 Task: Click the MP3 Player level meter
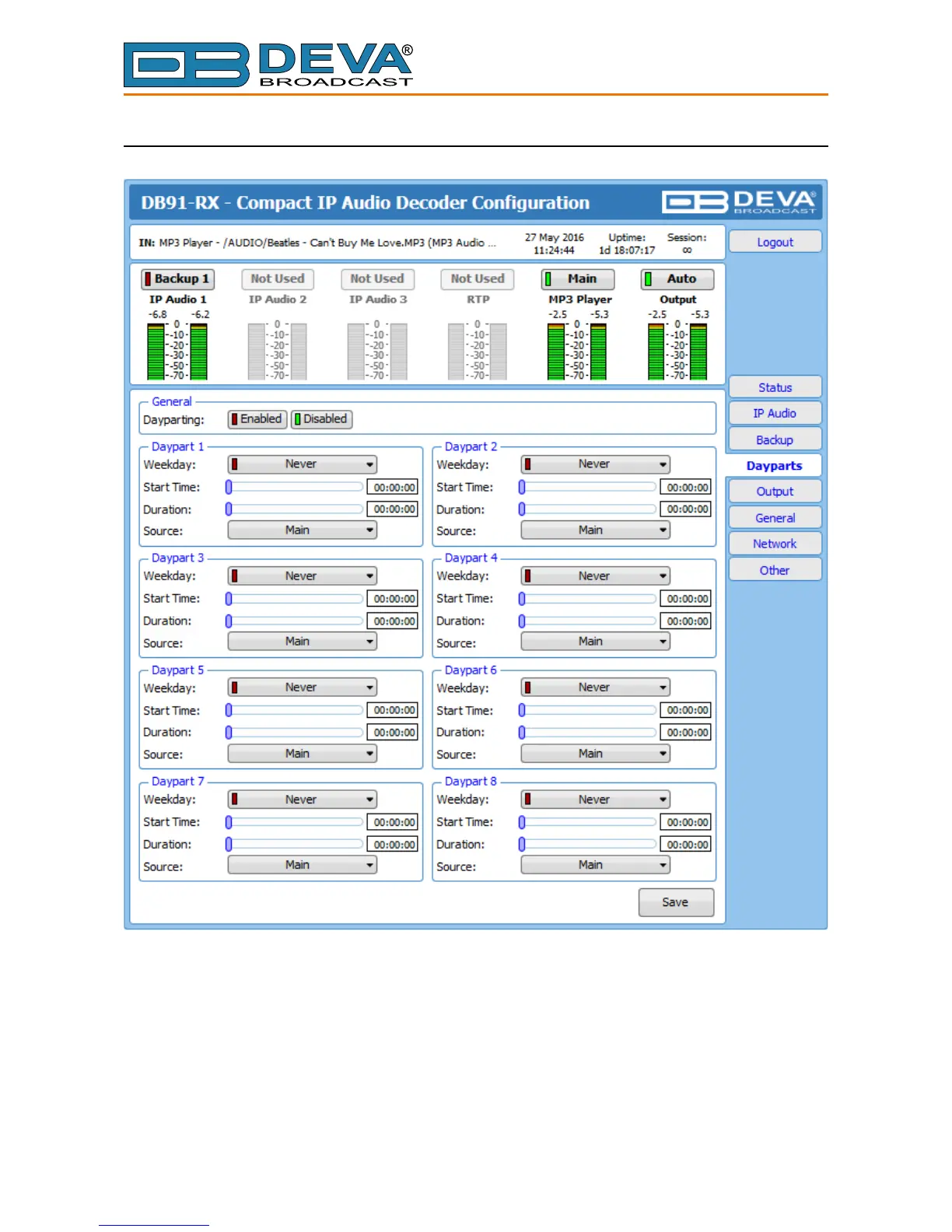pyautogui.click(x=576, y=352)
